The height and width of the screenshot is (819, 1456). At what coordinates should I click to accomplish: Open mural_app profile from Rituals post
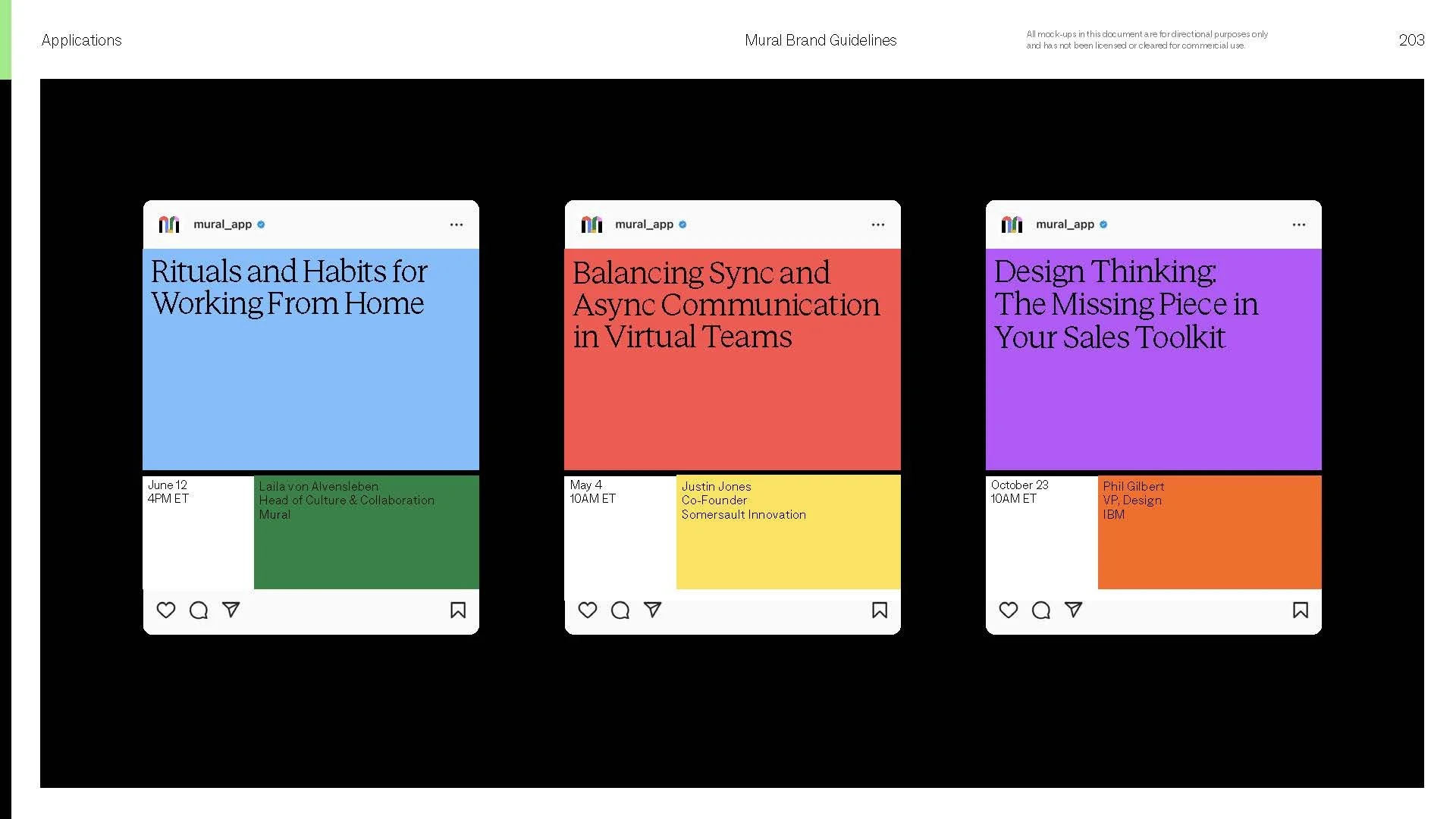coord(222,224)
